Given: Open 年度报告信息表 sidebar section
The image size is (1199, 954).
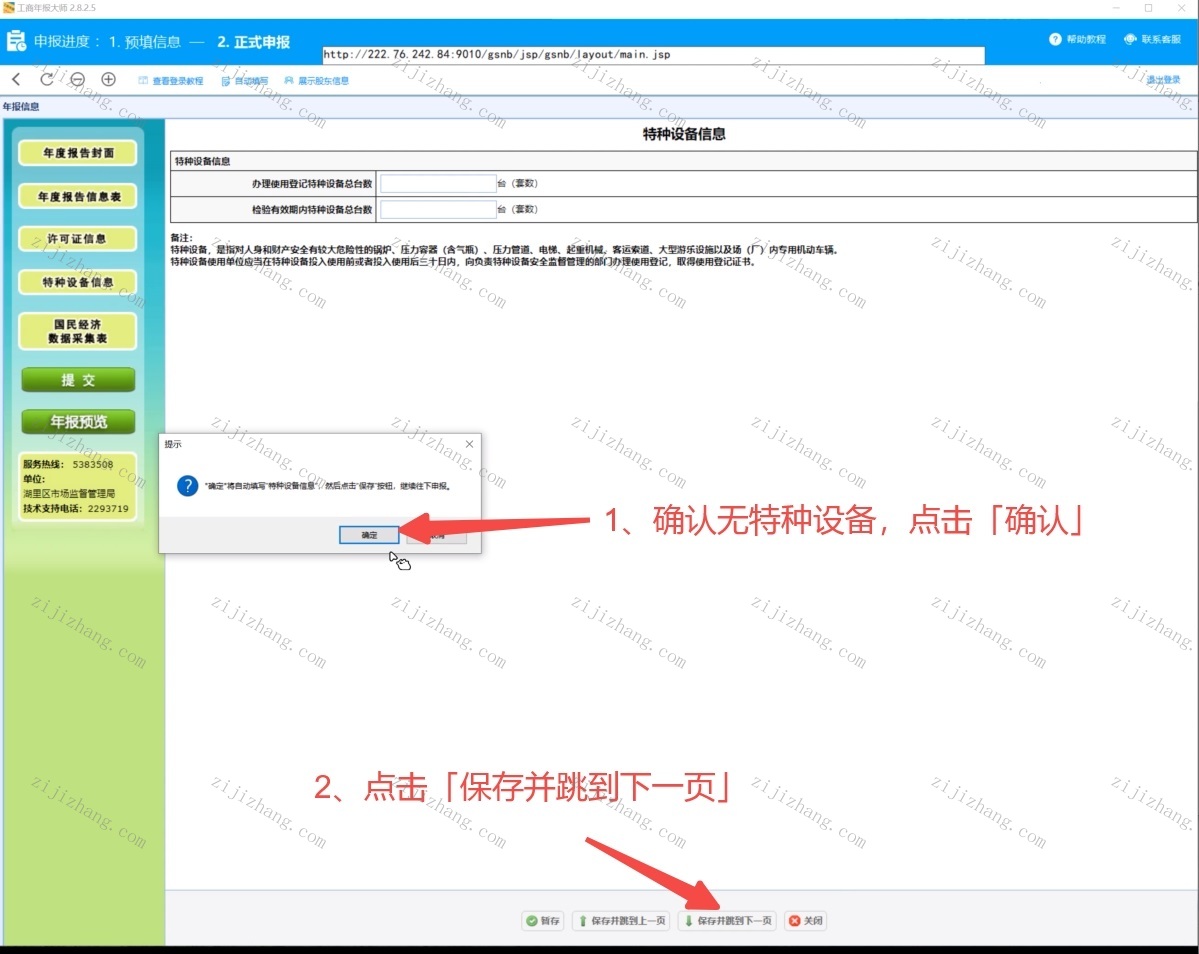Looking at the screenshot, I should pyautogui.click(x=78, y=196).
